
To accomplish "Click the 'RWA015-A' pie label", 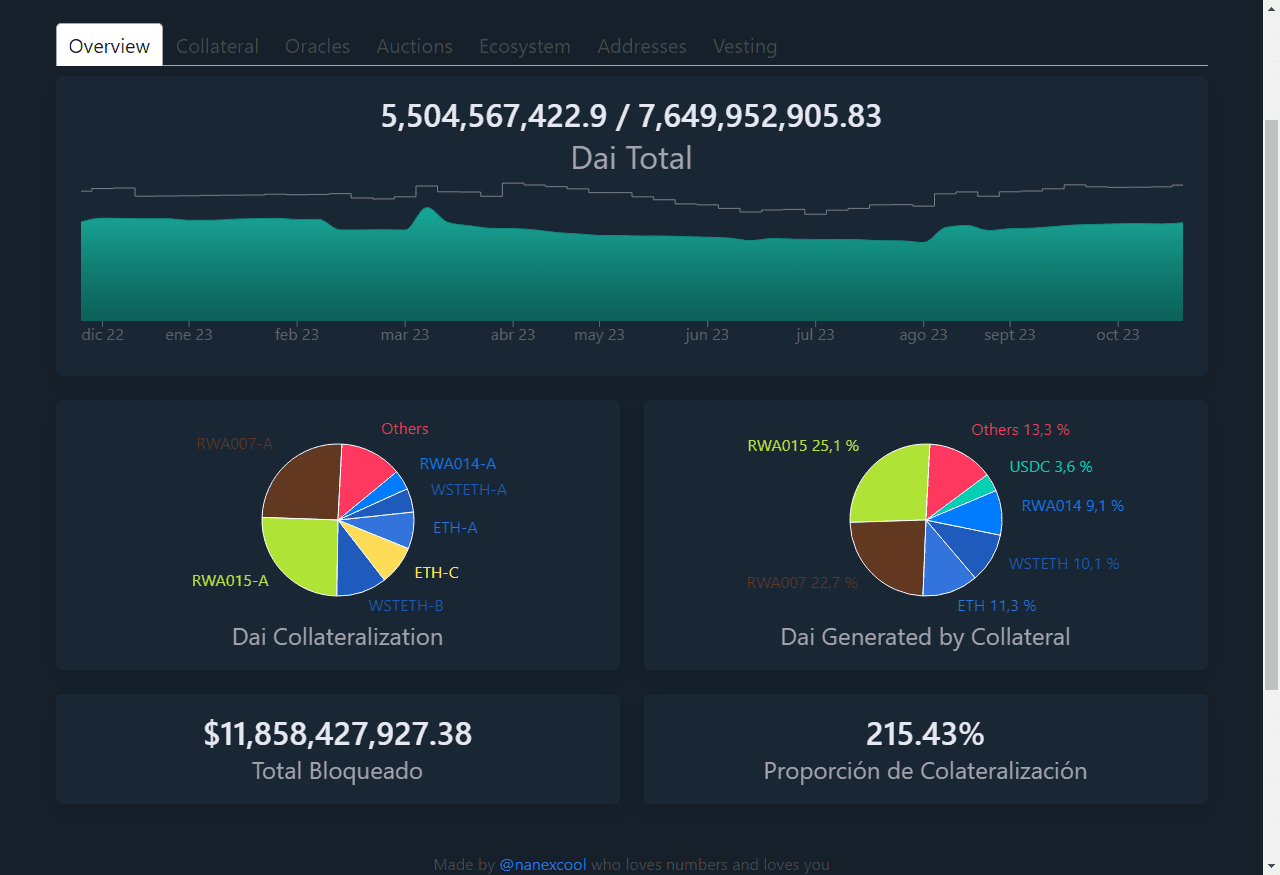I will tap(230, 580).
